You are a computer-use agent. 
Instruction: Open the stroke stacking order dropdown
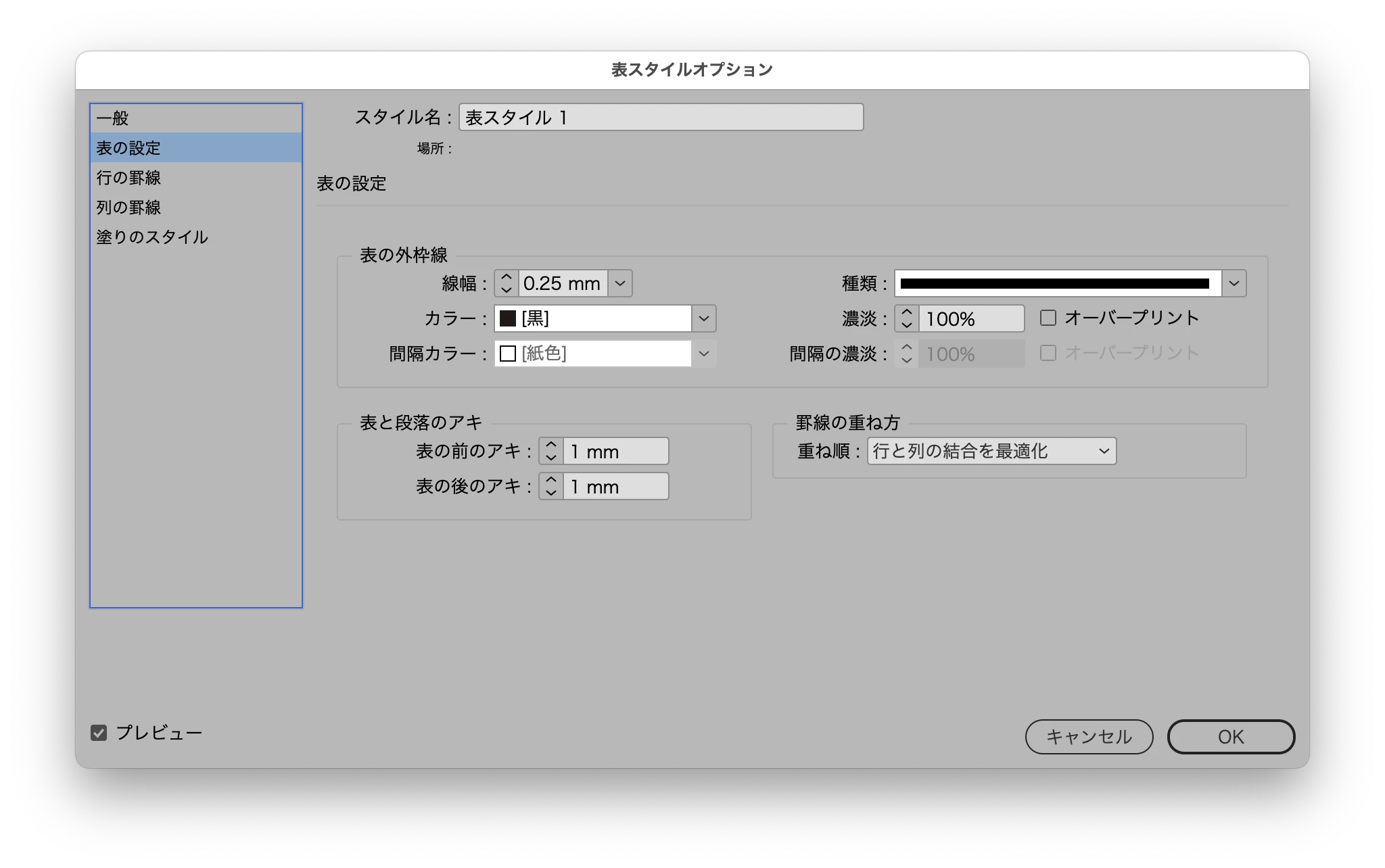[991, 451]
